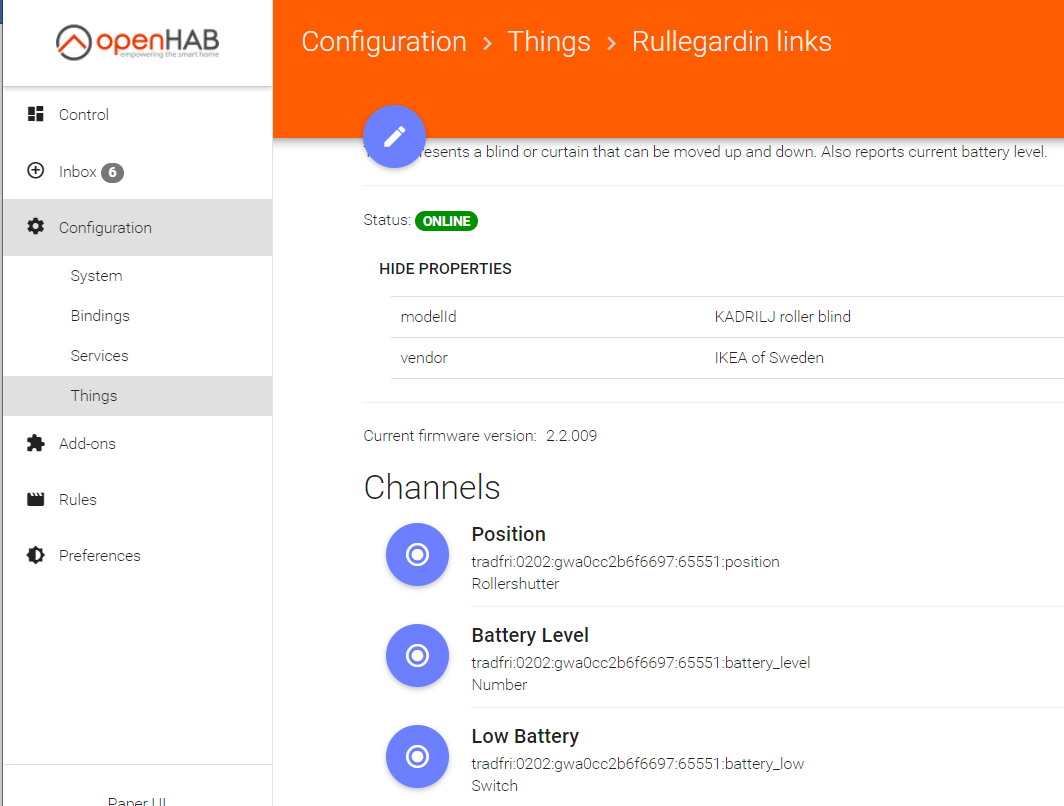Image resolution: width=1064 pixels, height=806 pixels.
Task: Click the Preferences brightness icon
Action: pos(36,555)
